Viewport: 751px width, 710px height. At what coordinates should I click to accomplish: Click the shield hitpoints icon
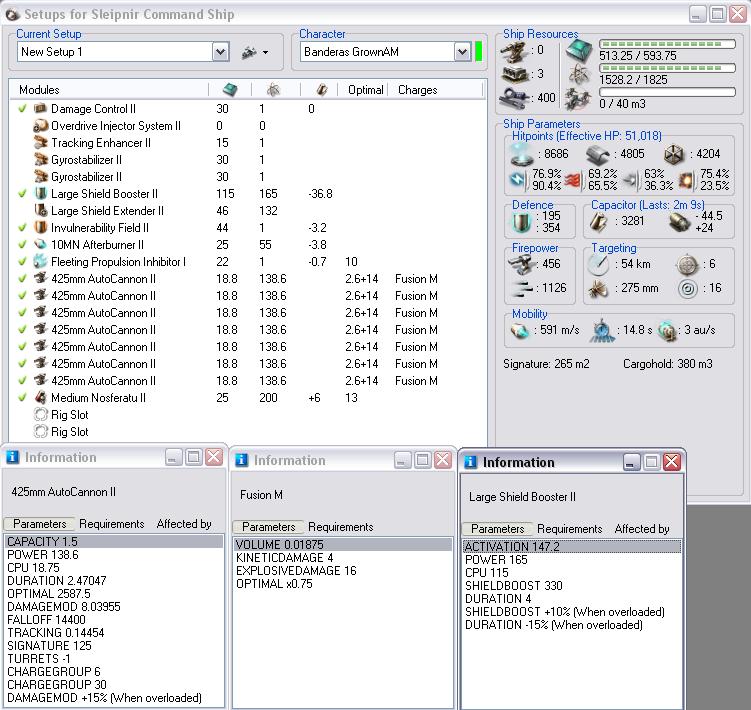tap(522, 154)
